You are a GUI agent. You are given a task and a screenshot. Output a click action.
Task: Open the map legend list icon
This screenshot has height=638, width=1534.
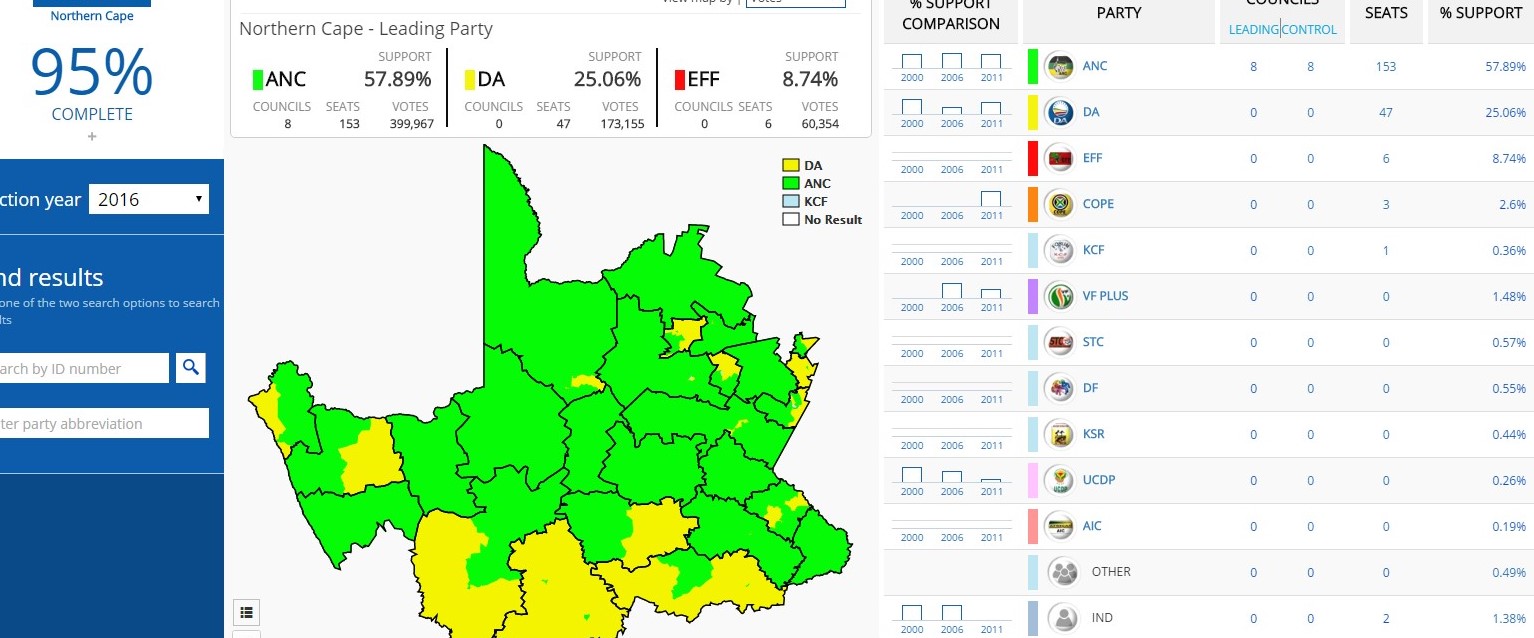(x=246, y=612)
